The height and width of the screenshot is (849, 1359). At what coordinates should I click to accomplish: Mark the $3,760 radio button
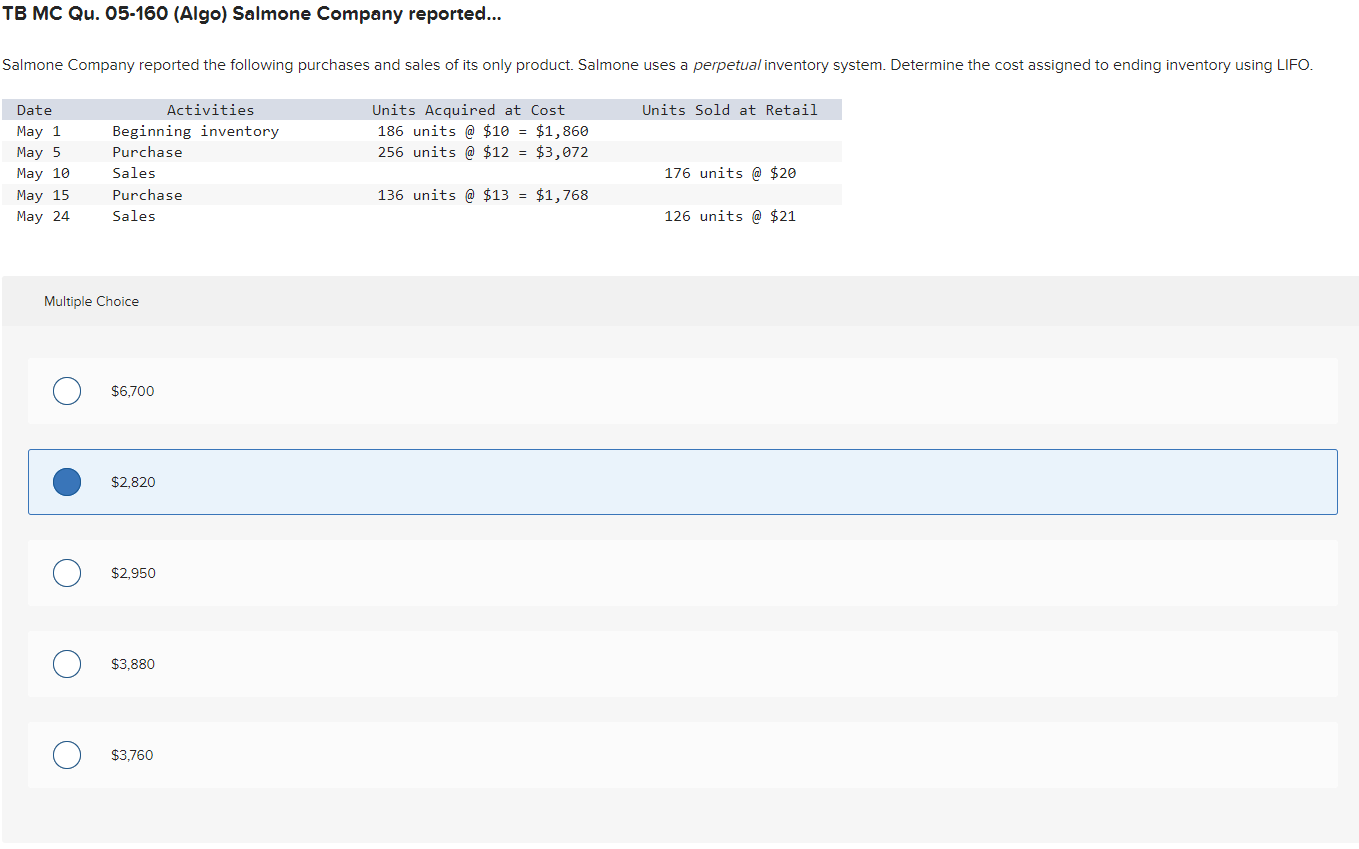point(67,755)
